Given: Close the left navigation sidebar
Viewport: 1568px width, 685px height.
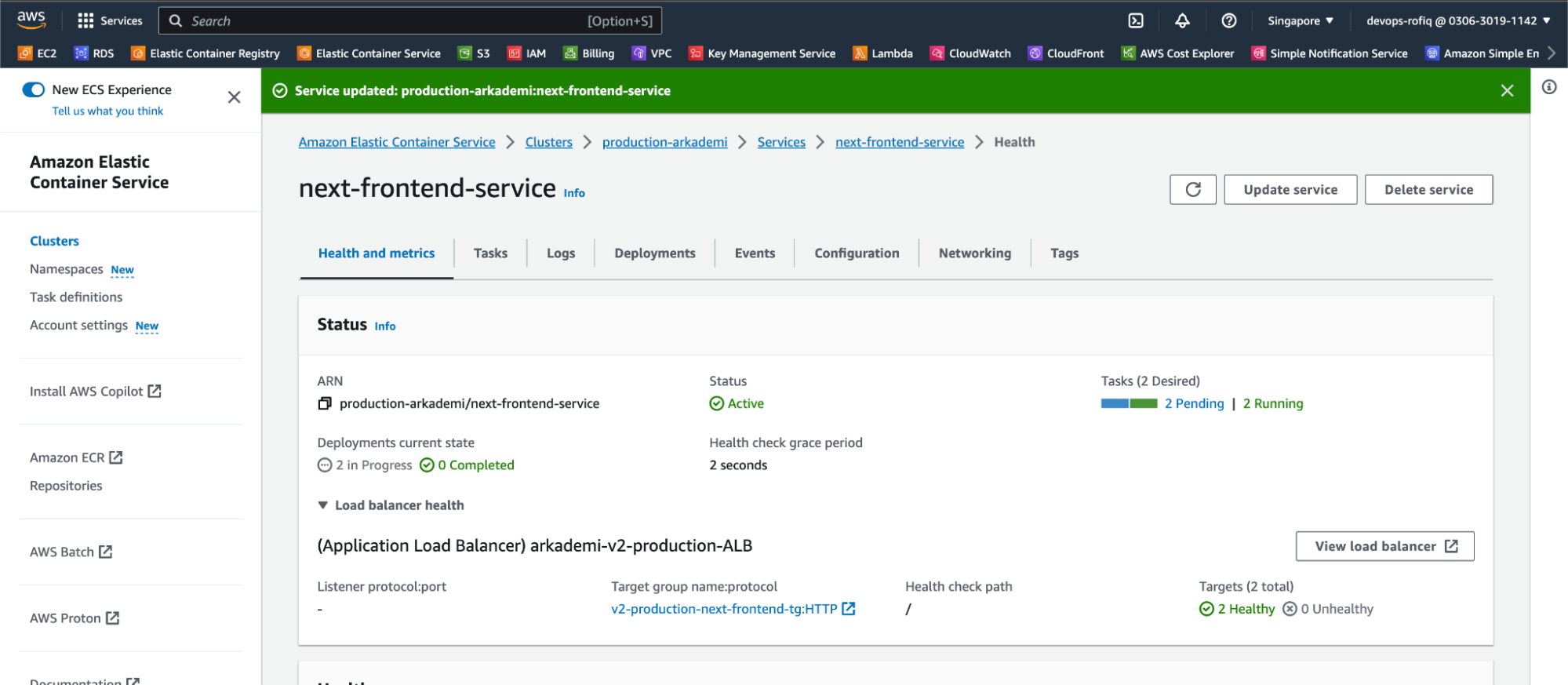Looking at the screenshot, I should [234, 97].
